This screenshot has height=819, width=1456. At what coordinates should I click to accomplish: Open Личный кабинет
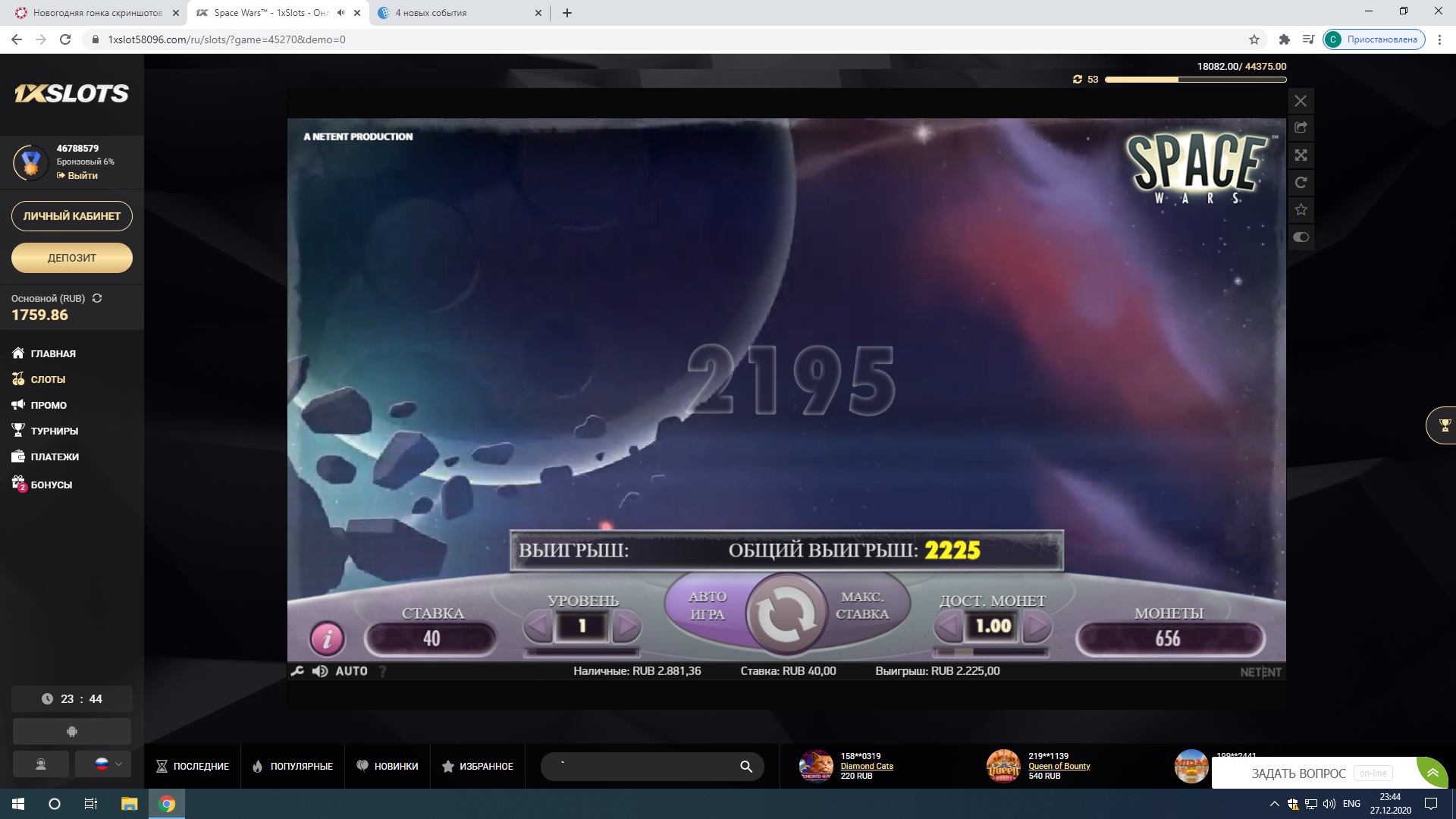(x=72, y=216)
